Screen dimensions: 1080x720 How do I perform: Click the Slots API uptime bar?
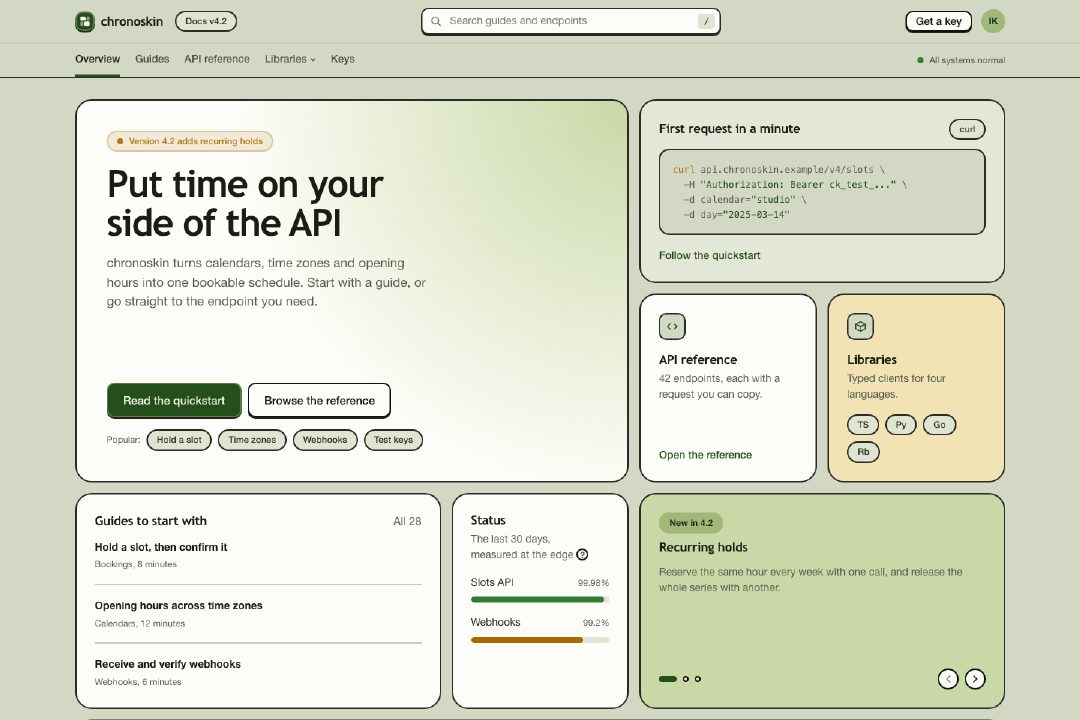point(539,599)
